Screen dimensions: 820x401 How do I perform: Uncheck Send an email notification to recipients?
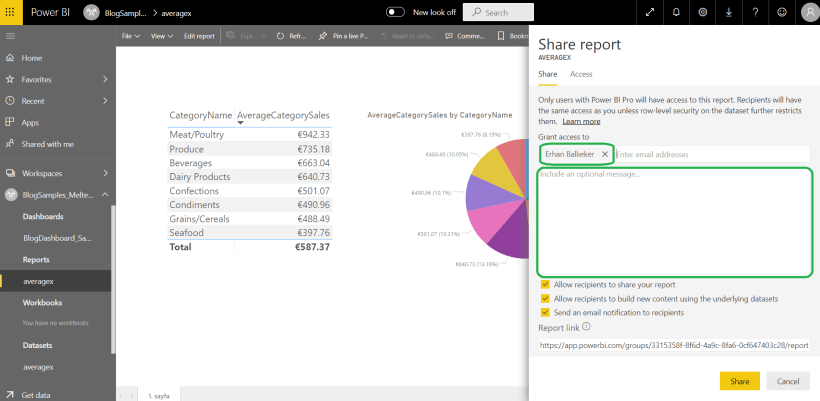pyautogui.click(x=545, y=312)
